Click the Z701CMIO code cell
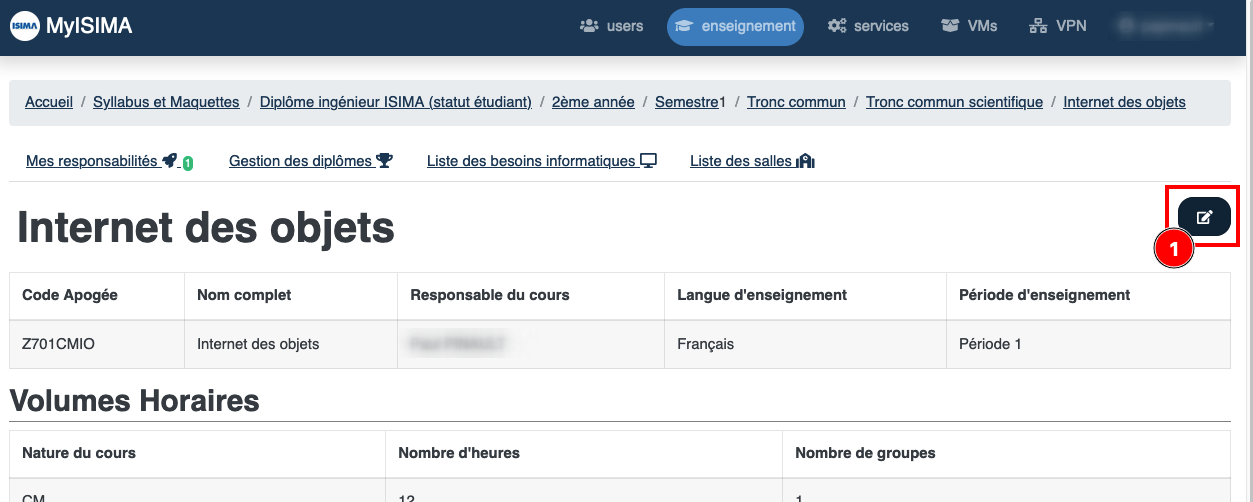 click(x=97, y=344)
